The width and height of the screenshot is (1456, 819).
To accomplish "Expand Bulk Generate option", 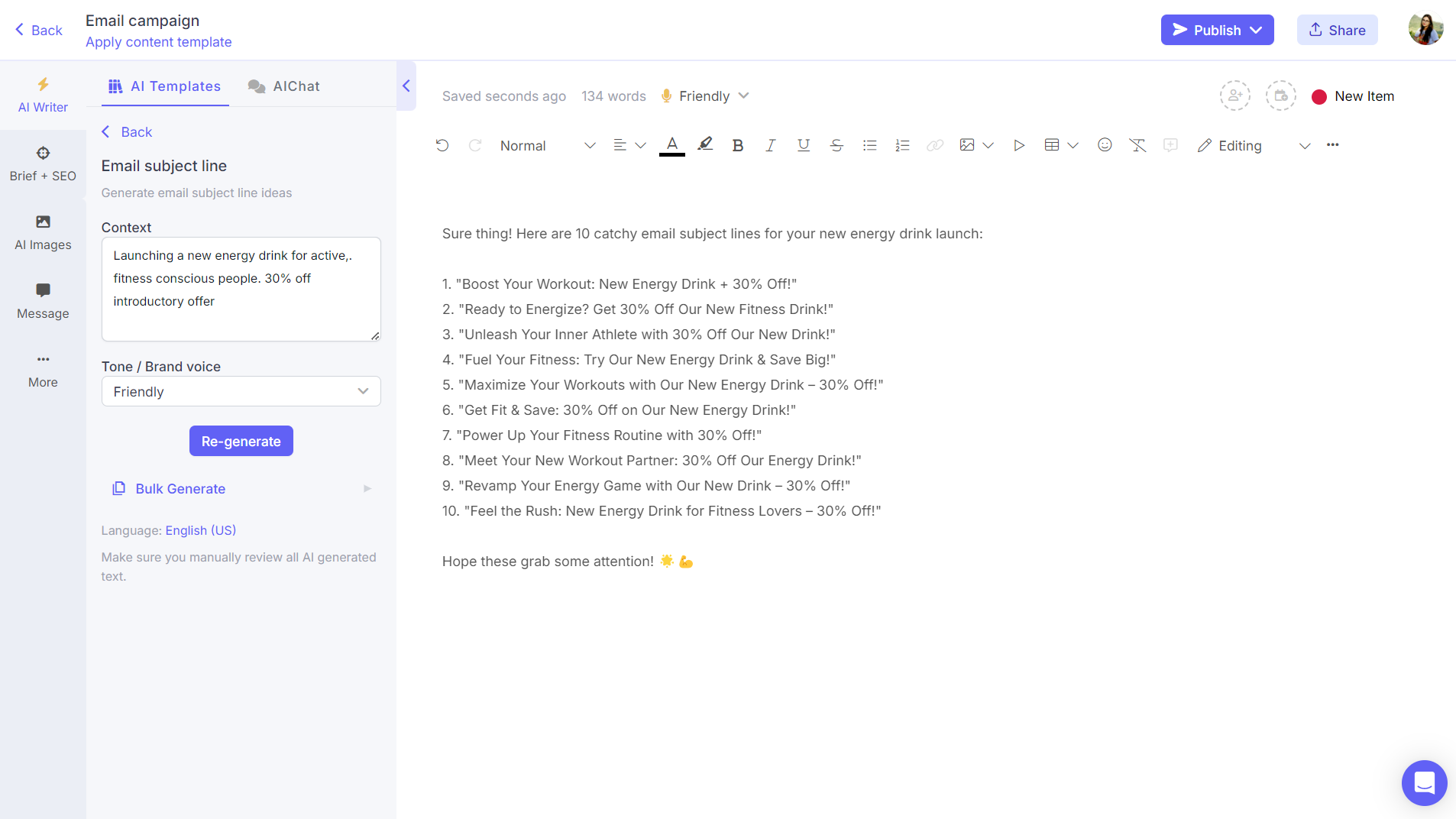I will [241, 488].
